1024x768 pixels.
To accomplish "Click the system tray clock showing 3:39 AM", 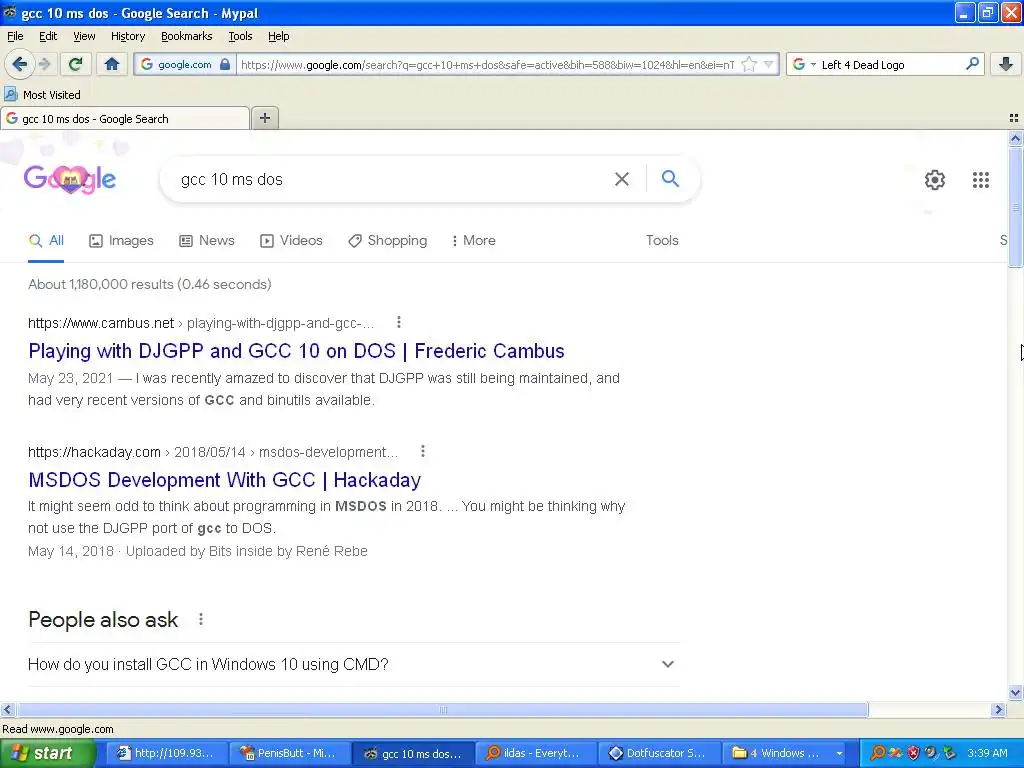I will [987, 753].
